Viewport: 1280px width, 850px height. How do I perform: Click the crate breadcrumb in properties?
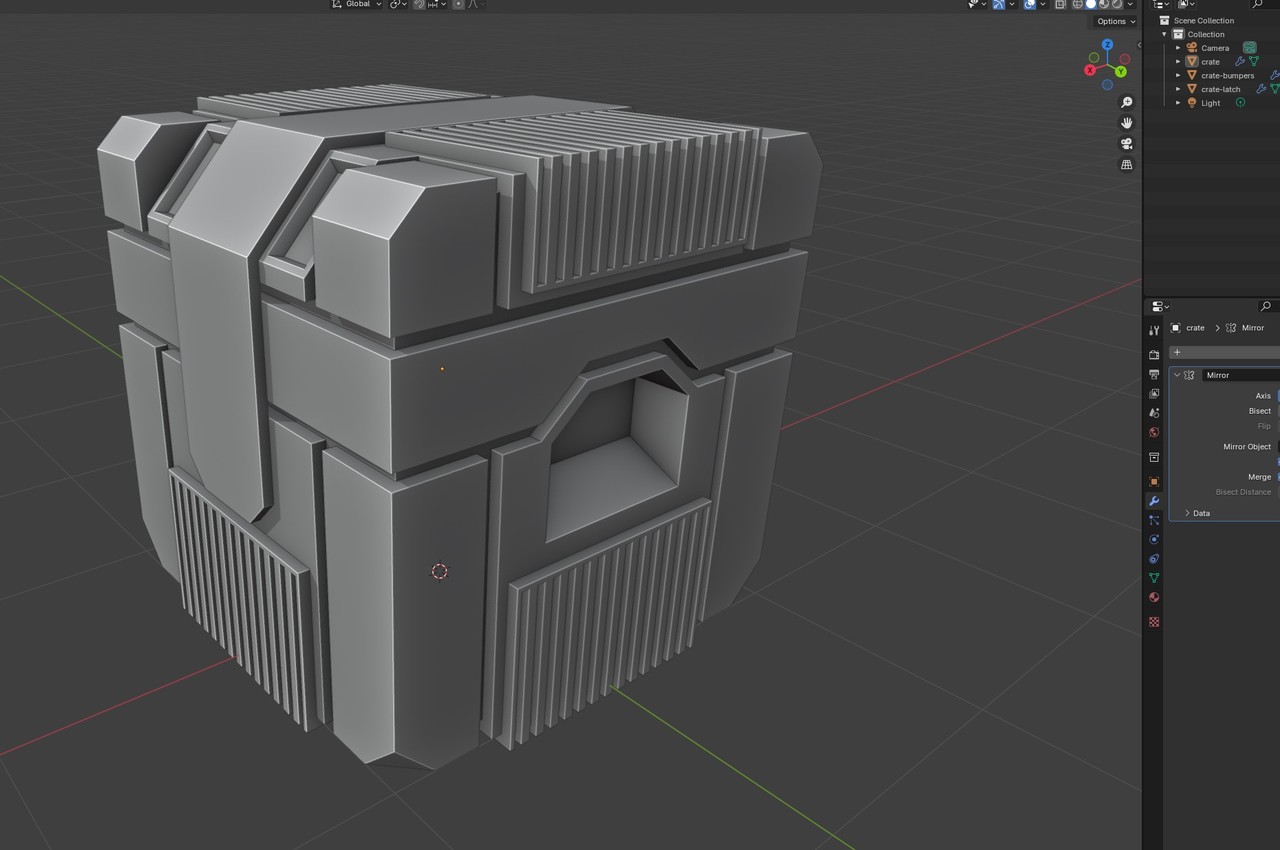(1195, 328)
